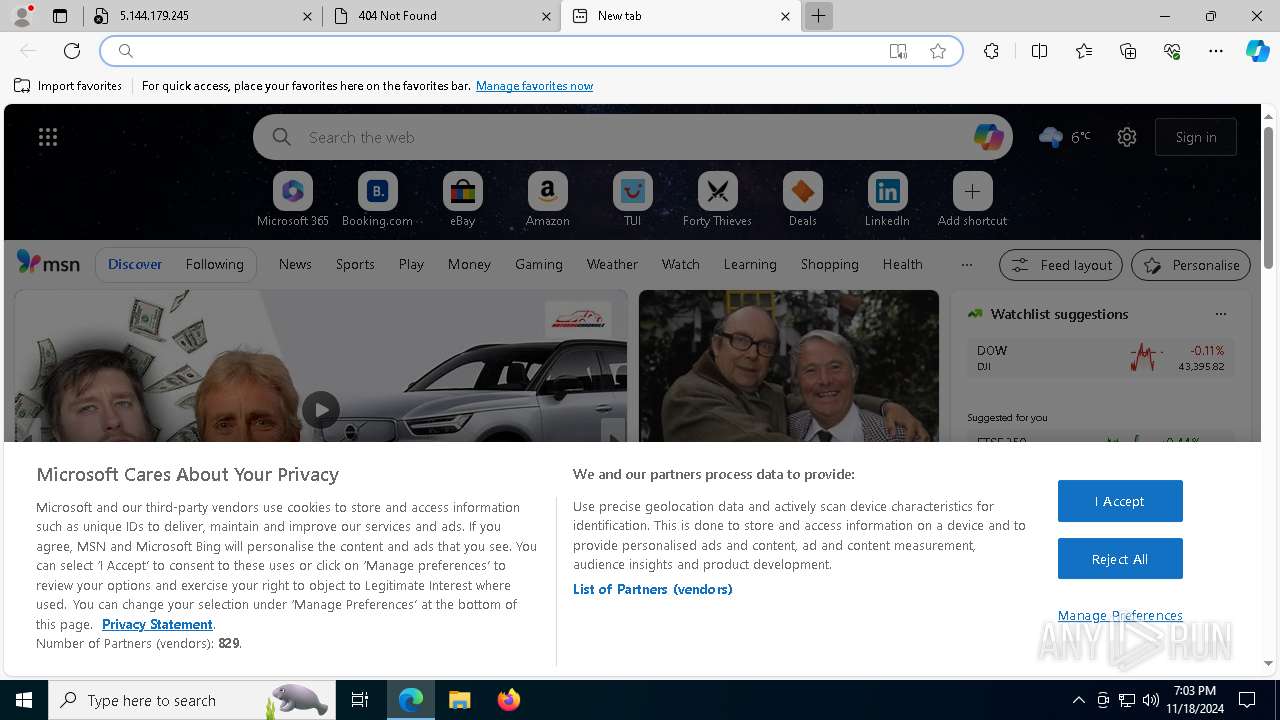
Task: Open the News category
Action: pyautogui.click(x=295, y=264)
